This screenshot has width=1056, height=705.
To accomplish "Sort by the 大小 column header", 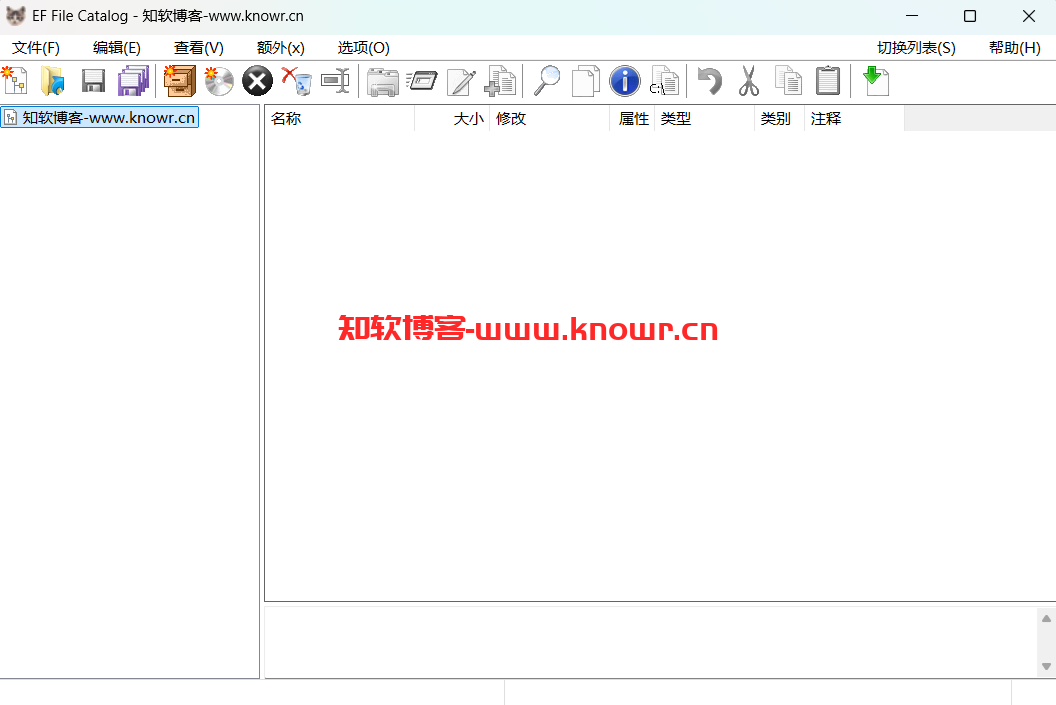I will [452, 119].
